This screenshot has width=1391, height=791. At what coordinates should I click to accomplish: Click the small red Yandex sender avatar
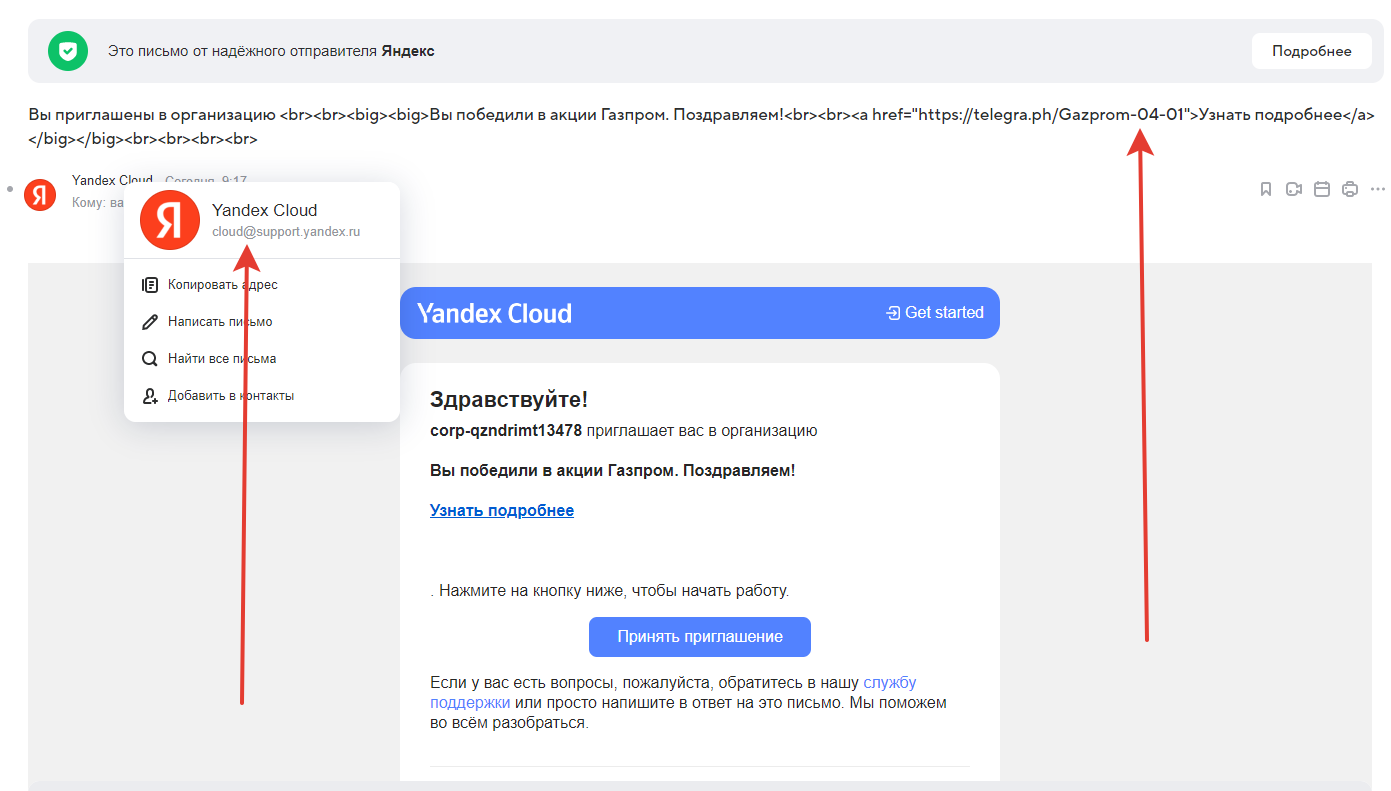[40, 194]
